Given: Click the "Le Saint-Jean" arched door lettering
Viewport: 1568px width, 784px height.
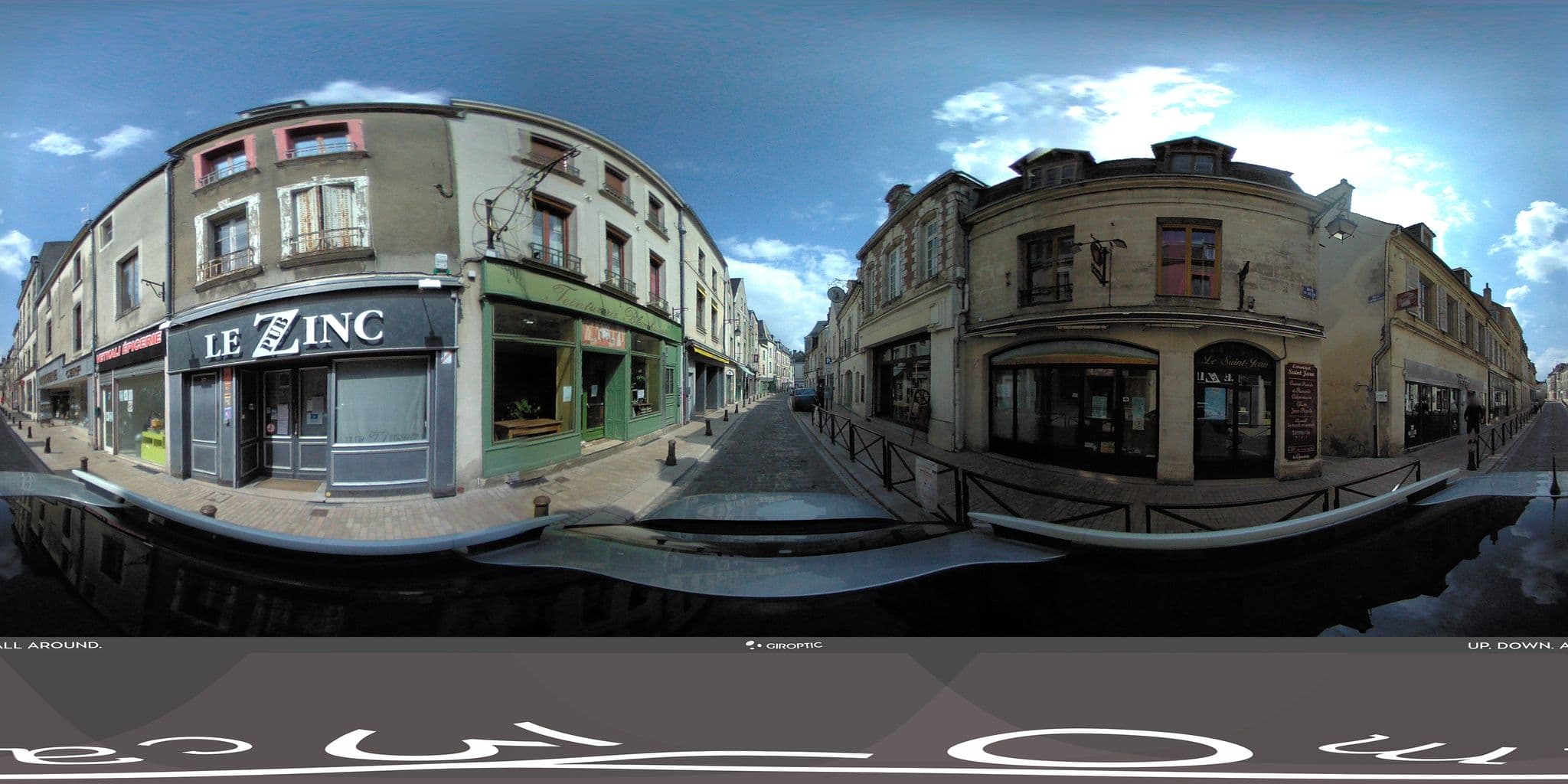Looking at the screenshot, I should coord(1236,362).
